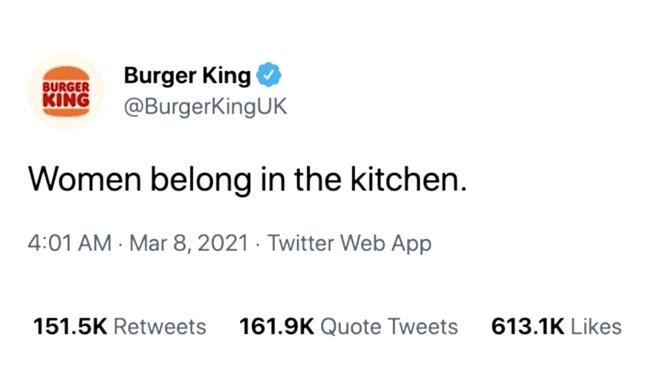Click the red KING lettering in logo

(x=66, y=101)
